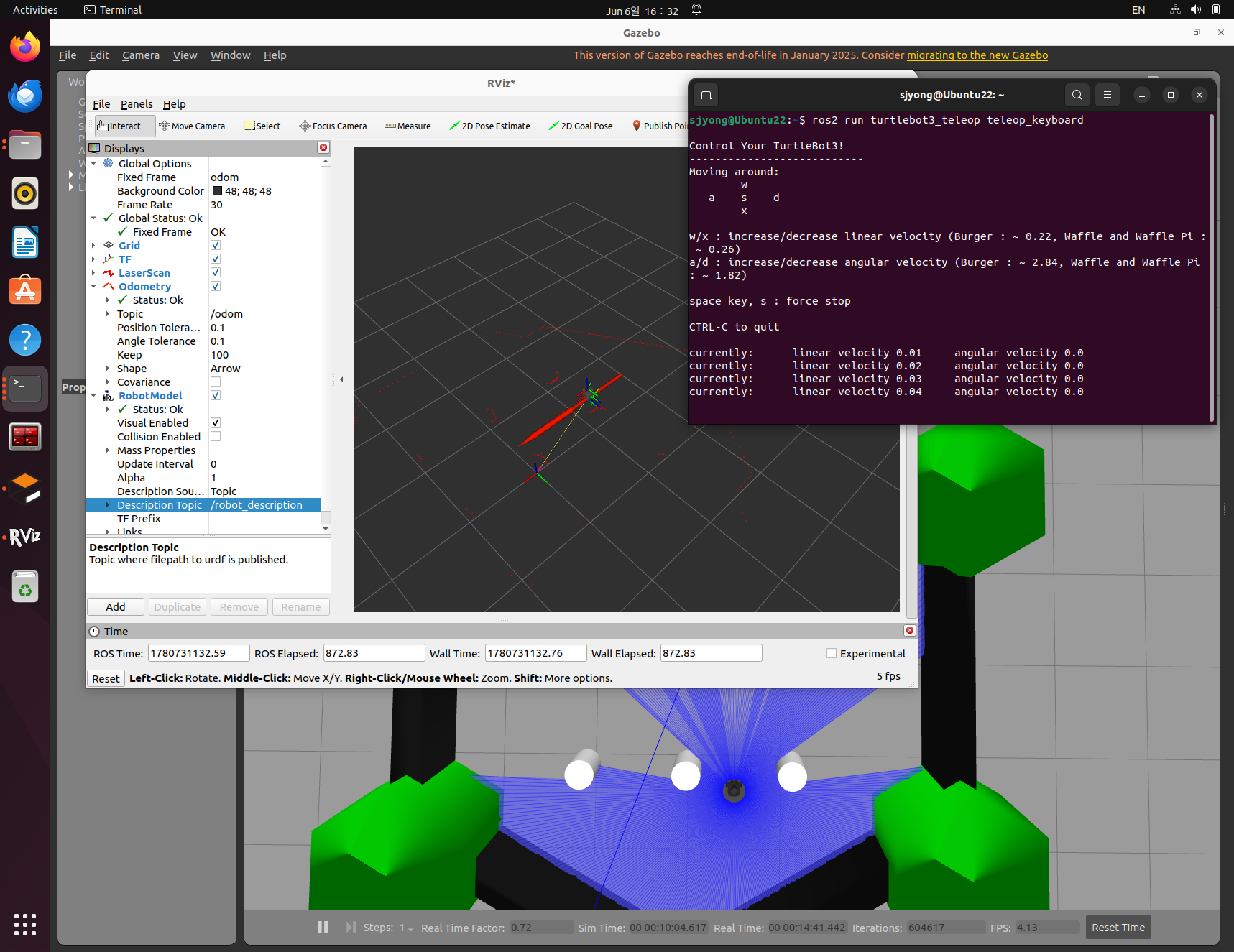Uncheck Visual Enabled
The height and width of the screenshot is (952, 1234).
coord(216,423)
